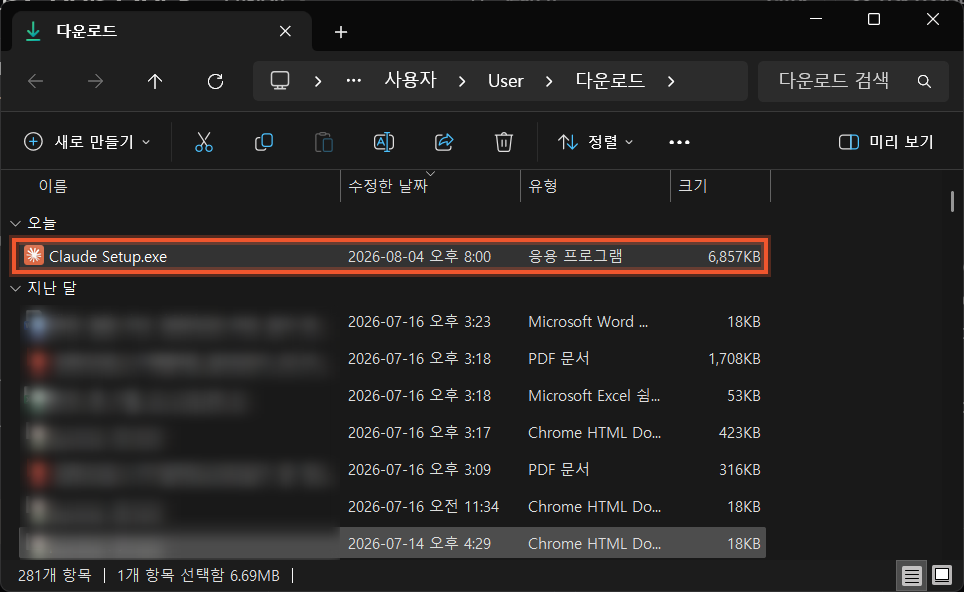Screen dimensions: 964x592
Task: Click the PC monitor icon in address bar
Action: pyautogui.click(x=280, y=81)
